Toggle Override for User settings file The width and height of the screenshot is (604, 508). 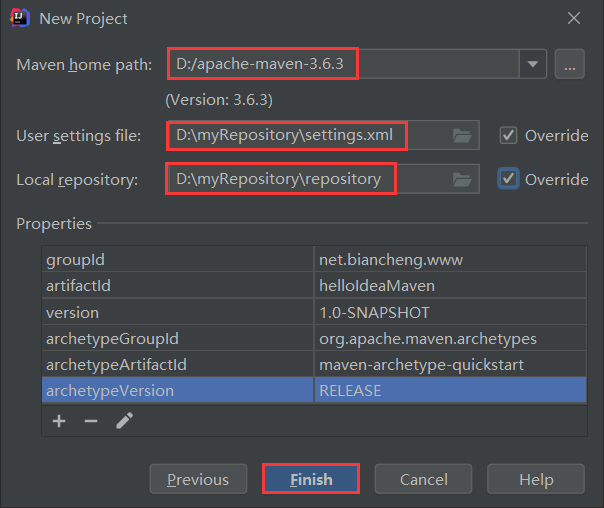coord(508,136)
